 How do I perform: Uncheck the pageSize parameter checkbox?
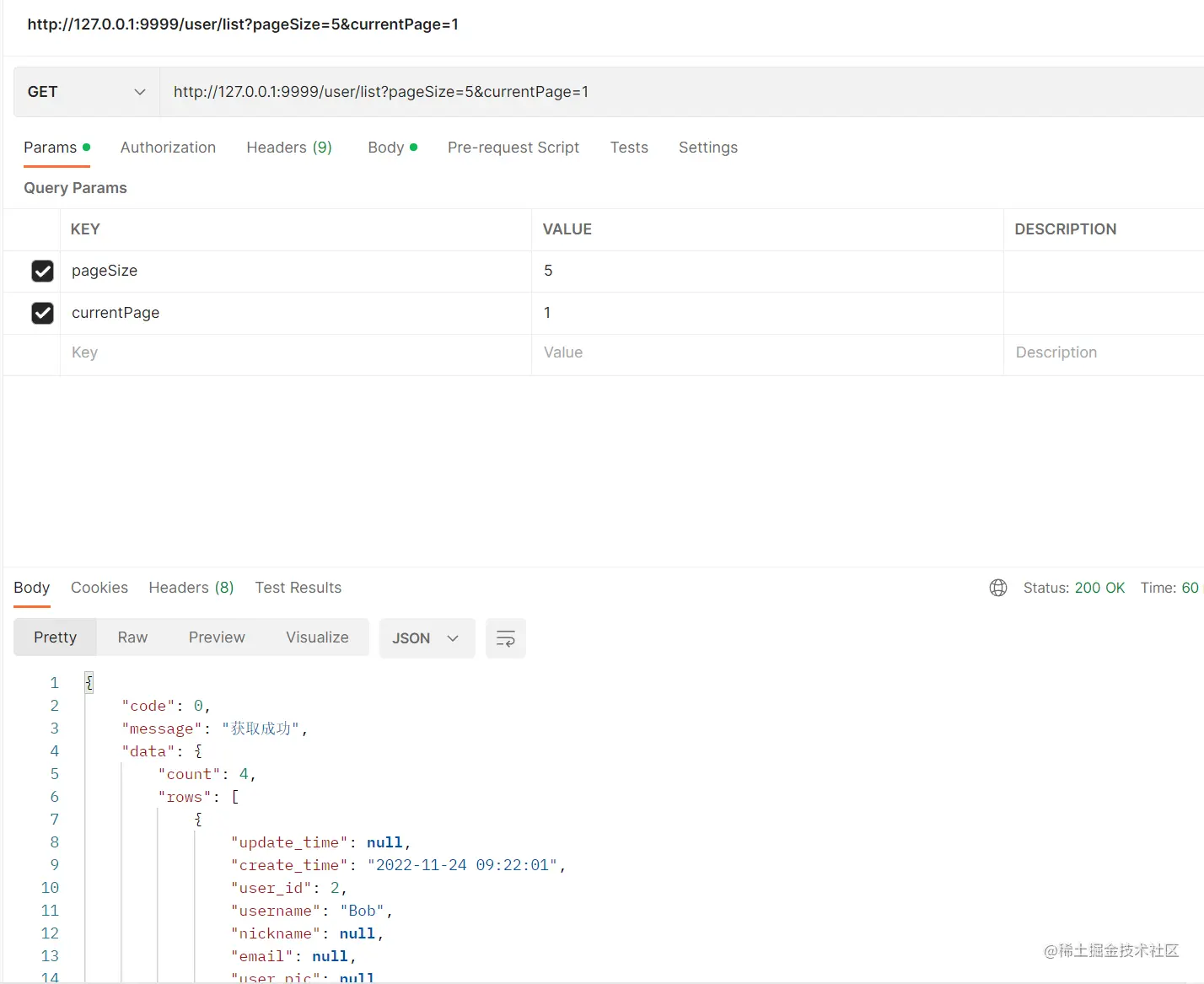pos(42,271)
